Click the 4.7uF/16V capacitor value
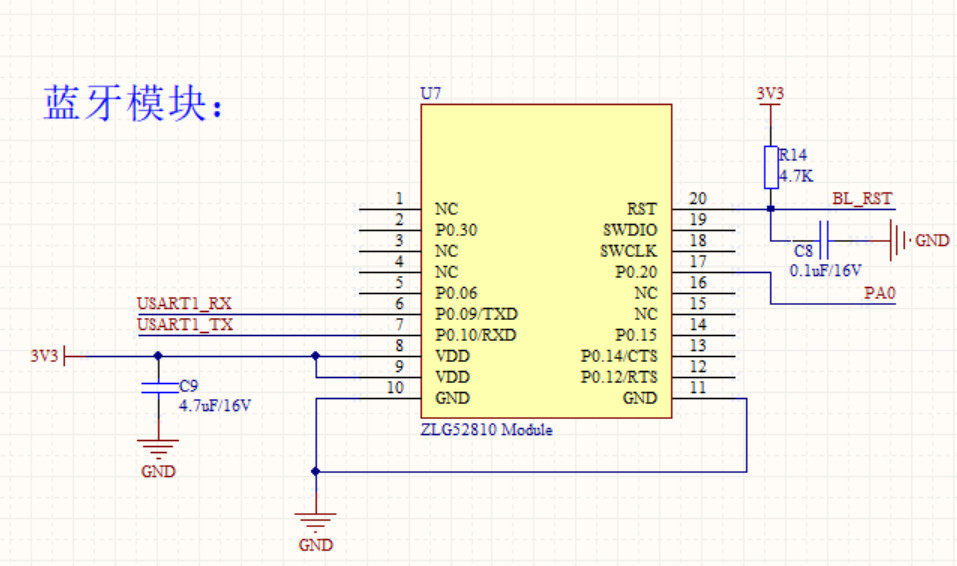The width and height of the screenshot is (957, 566). click(215, 405)
